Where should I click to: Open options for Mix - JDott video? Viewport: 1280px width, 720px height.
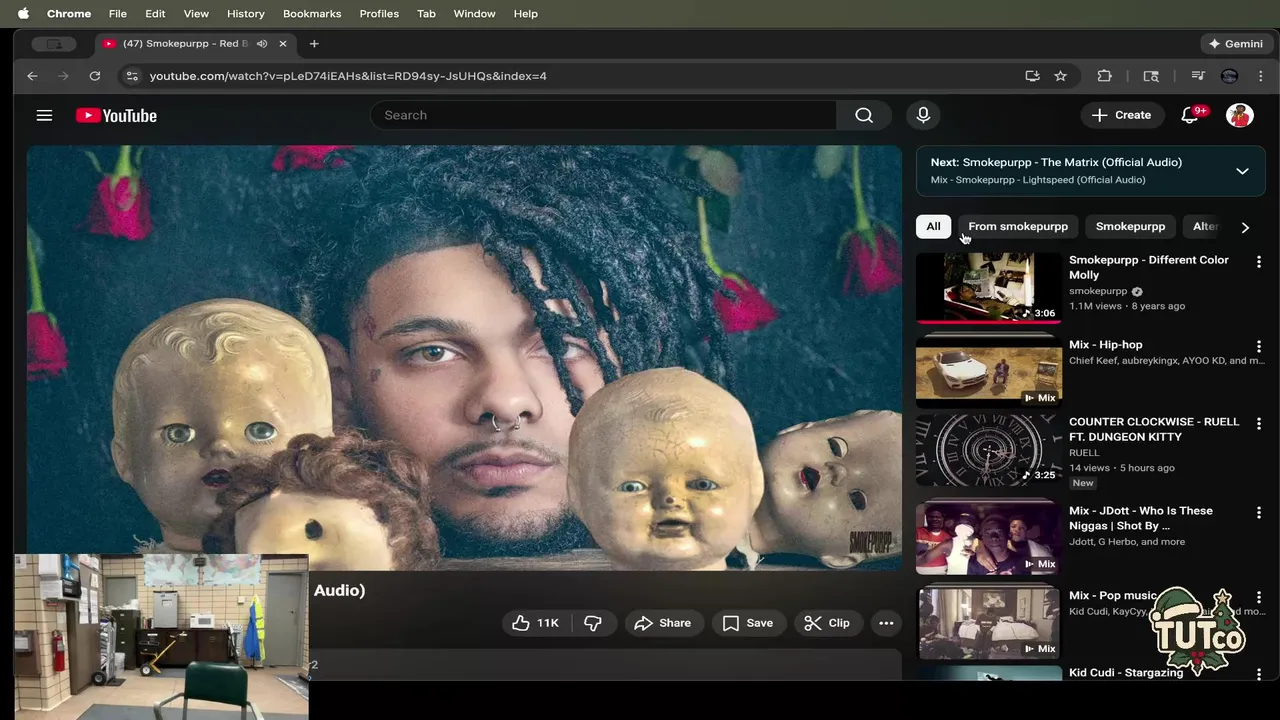click(1258, 512)
